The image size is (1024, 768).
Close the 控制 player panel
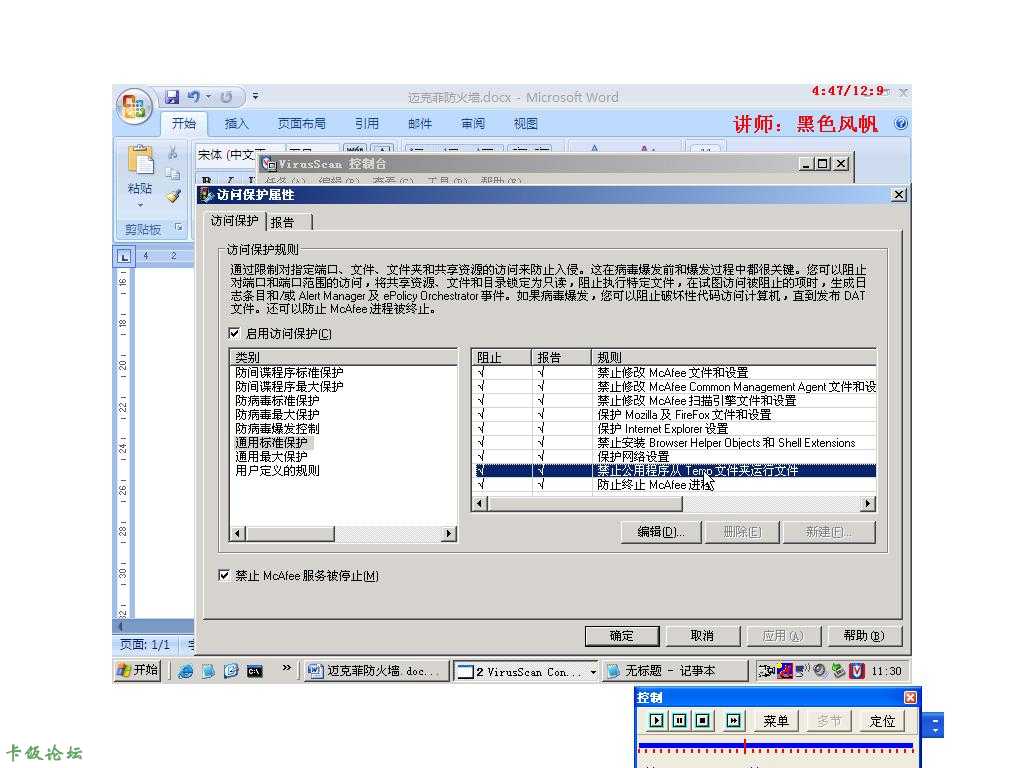(x=910, y=697)
